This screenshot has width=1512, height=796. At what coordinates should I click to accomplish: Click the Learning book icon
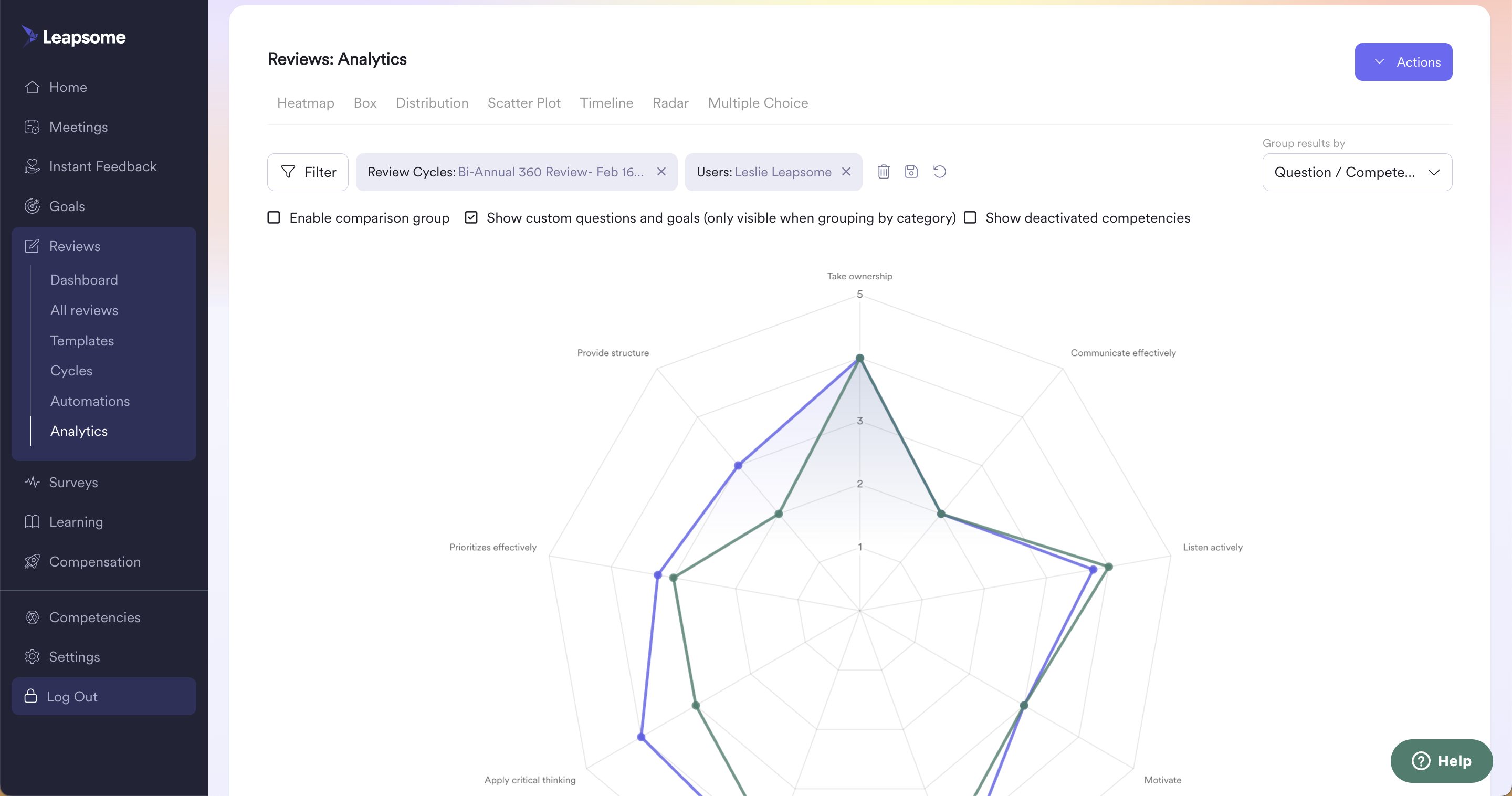pyautogui.click(x=32, y=521)
